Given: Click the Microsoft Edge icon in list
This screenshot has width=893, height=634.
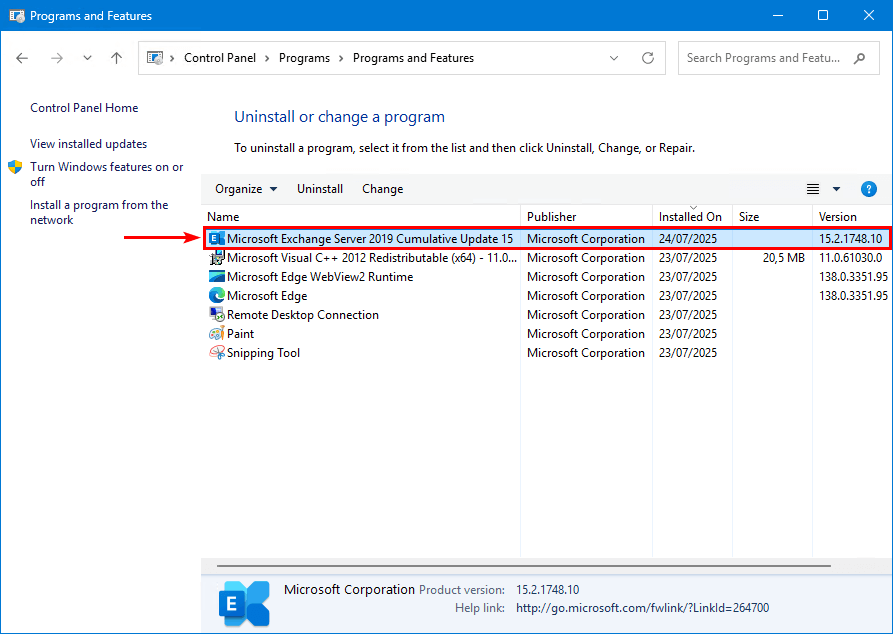Looking at the screenshot, I should 216,296.
